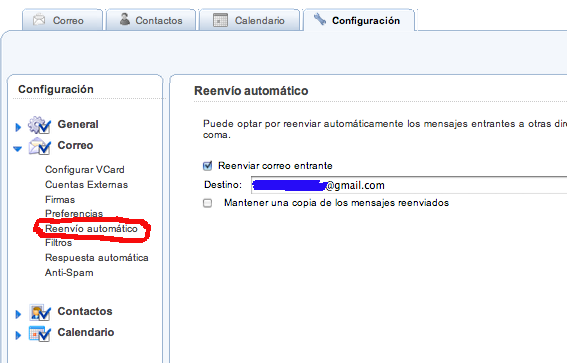Click the Destino email input field
The image size is (567, 363).
click(x=409, y=185)
